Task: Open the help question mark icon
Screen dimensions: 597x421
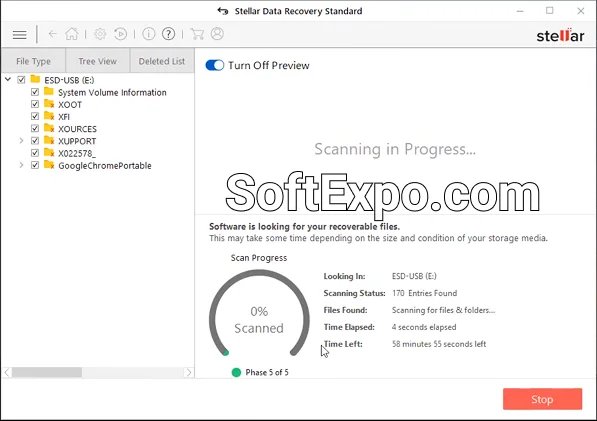Action: click(x=168, y=34)
